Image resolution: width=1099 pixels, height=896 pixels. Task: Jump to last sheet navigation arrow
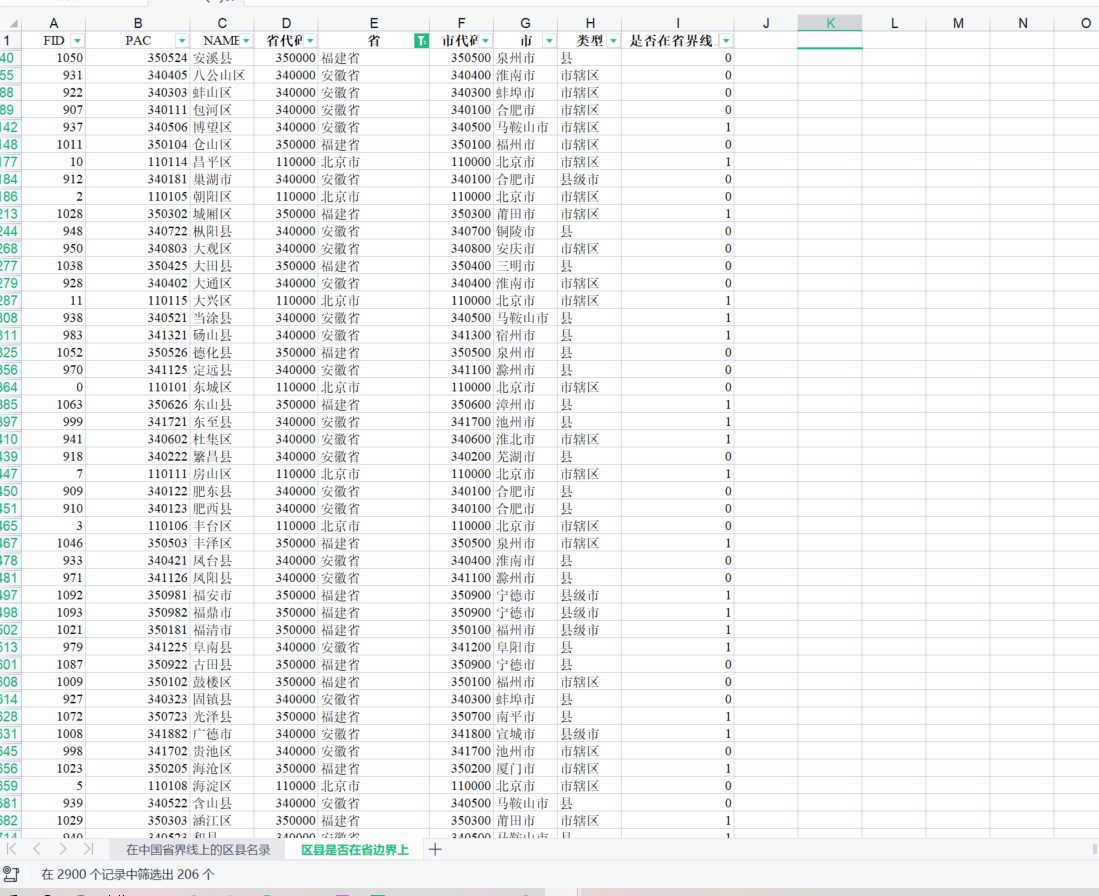(88, 849)
